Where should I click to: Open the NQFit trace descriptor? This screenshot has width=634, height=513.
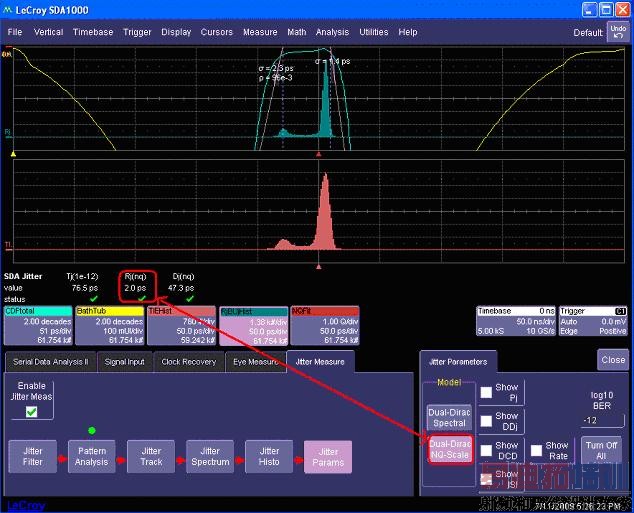pos(325,326)
